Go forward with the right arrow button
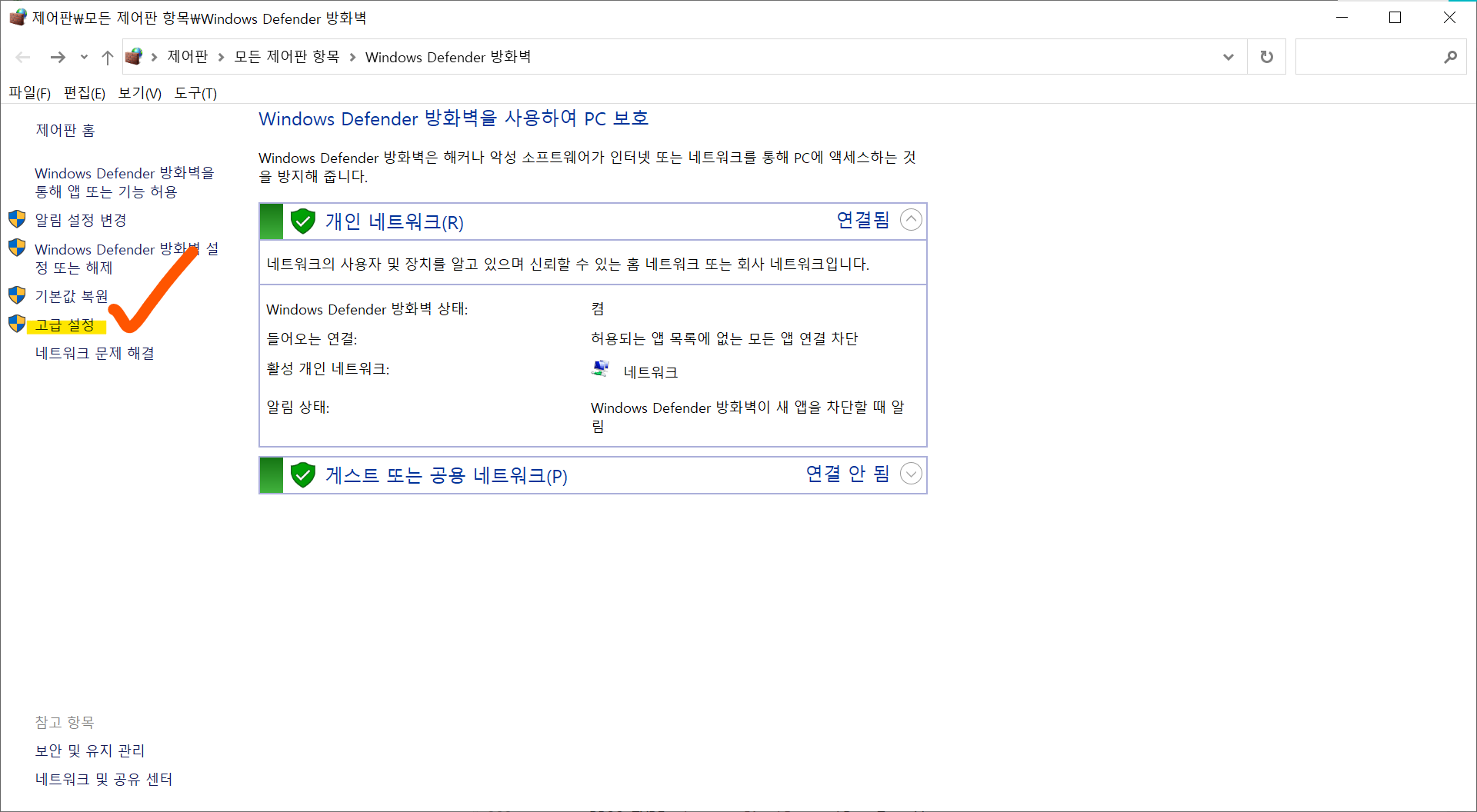 58,57
